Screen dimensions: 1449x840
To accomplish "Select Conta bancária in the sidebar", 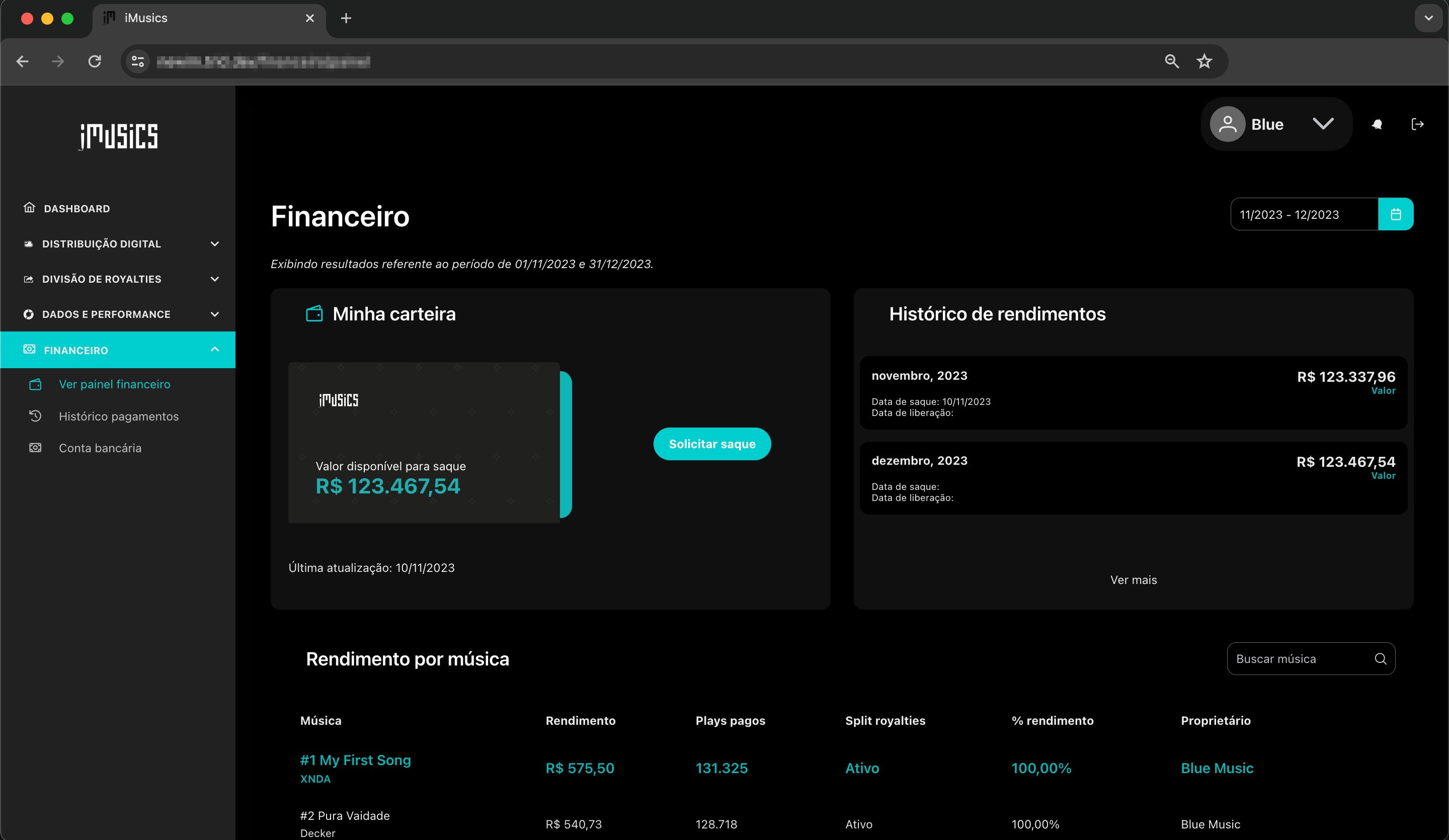I will pos(100,448).
